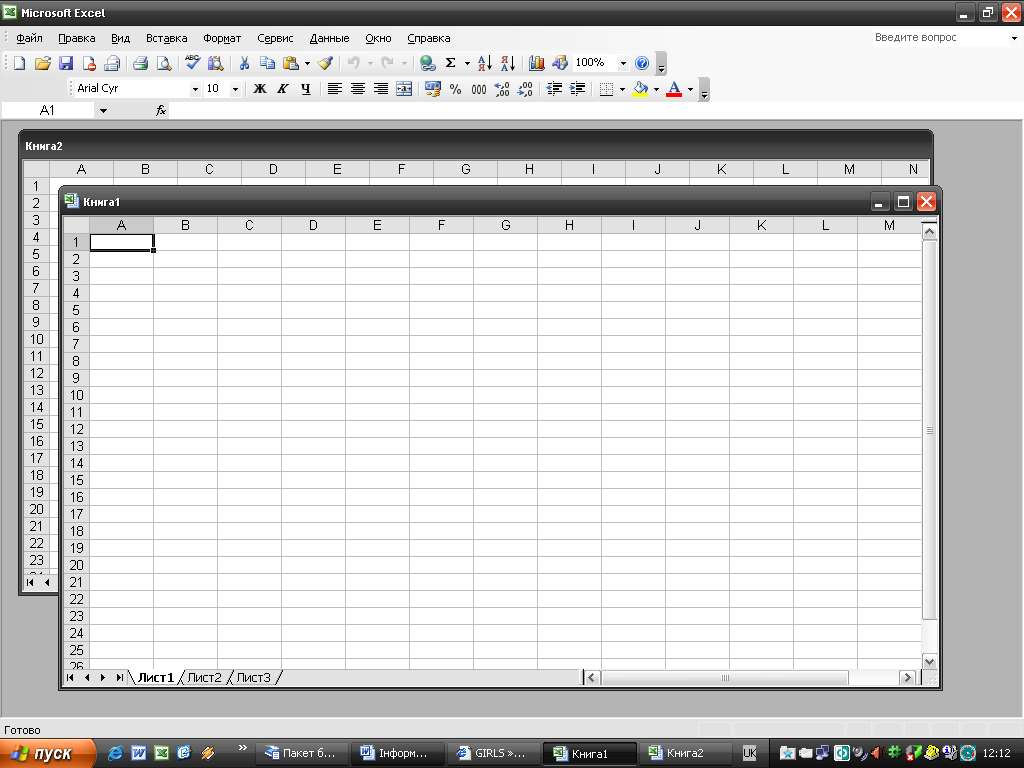Screen dimensions: 1024x768
Task: Open the Файл menu
Action: pyautogui.click(x=29, y=38)
